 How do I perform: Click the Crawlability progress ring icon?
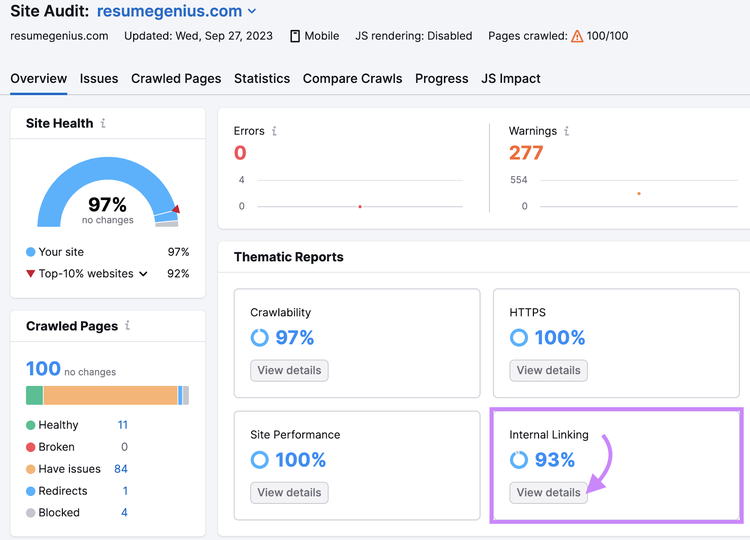click(x=260, y=338)
